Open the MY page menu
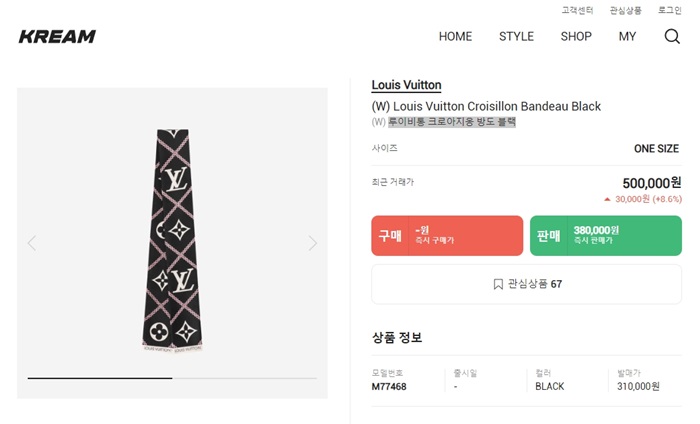 (627, 37)
